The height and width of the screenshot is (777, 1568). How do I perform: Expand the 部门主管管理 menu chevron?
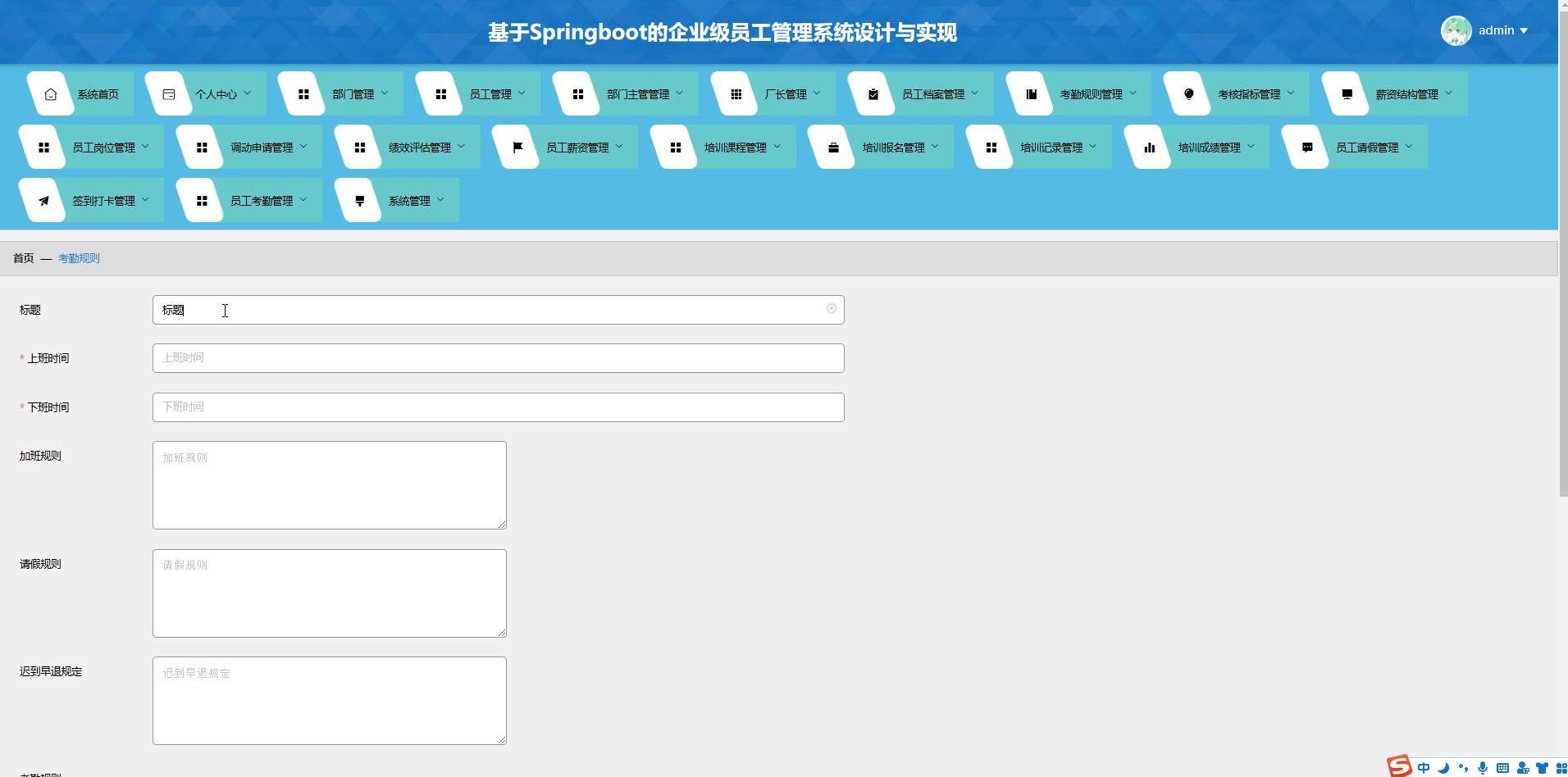click(680, 93)
